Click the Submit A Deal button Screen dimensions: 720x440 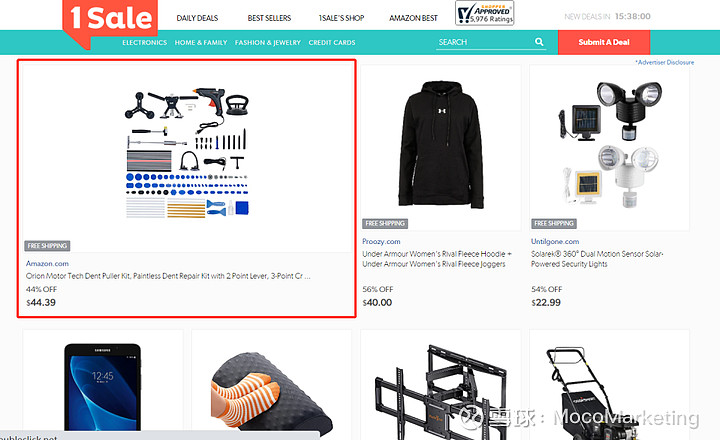pos(604,42)
